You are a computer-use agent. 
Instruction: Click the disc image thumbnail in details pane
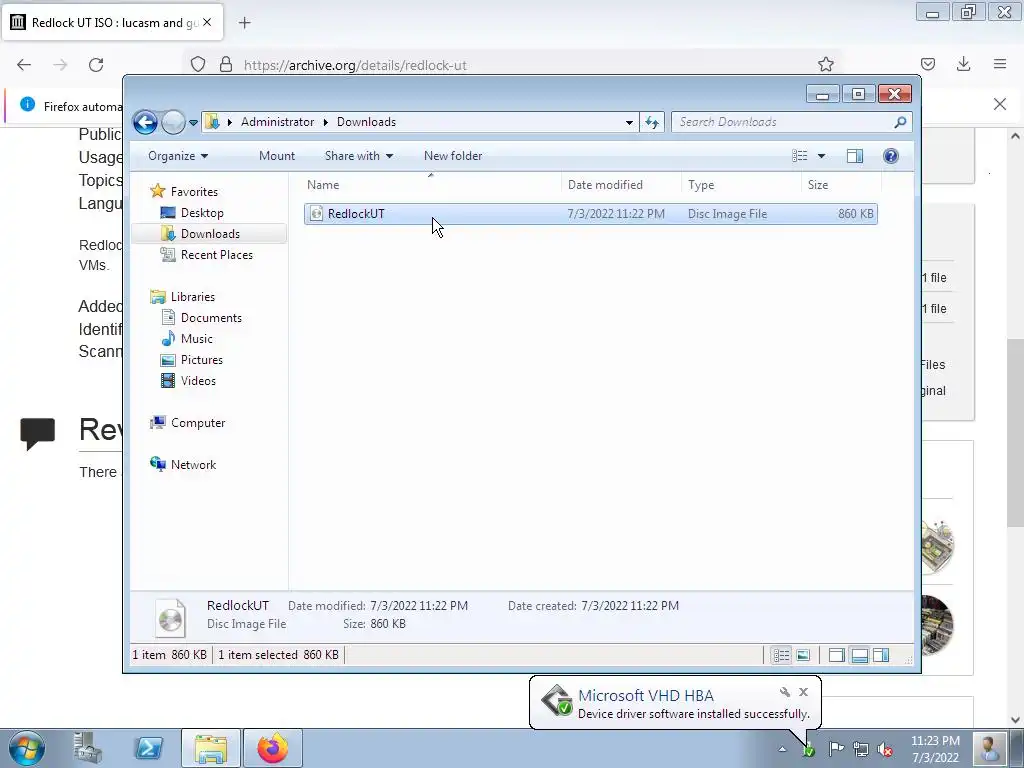[x=170, y=617]
